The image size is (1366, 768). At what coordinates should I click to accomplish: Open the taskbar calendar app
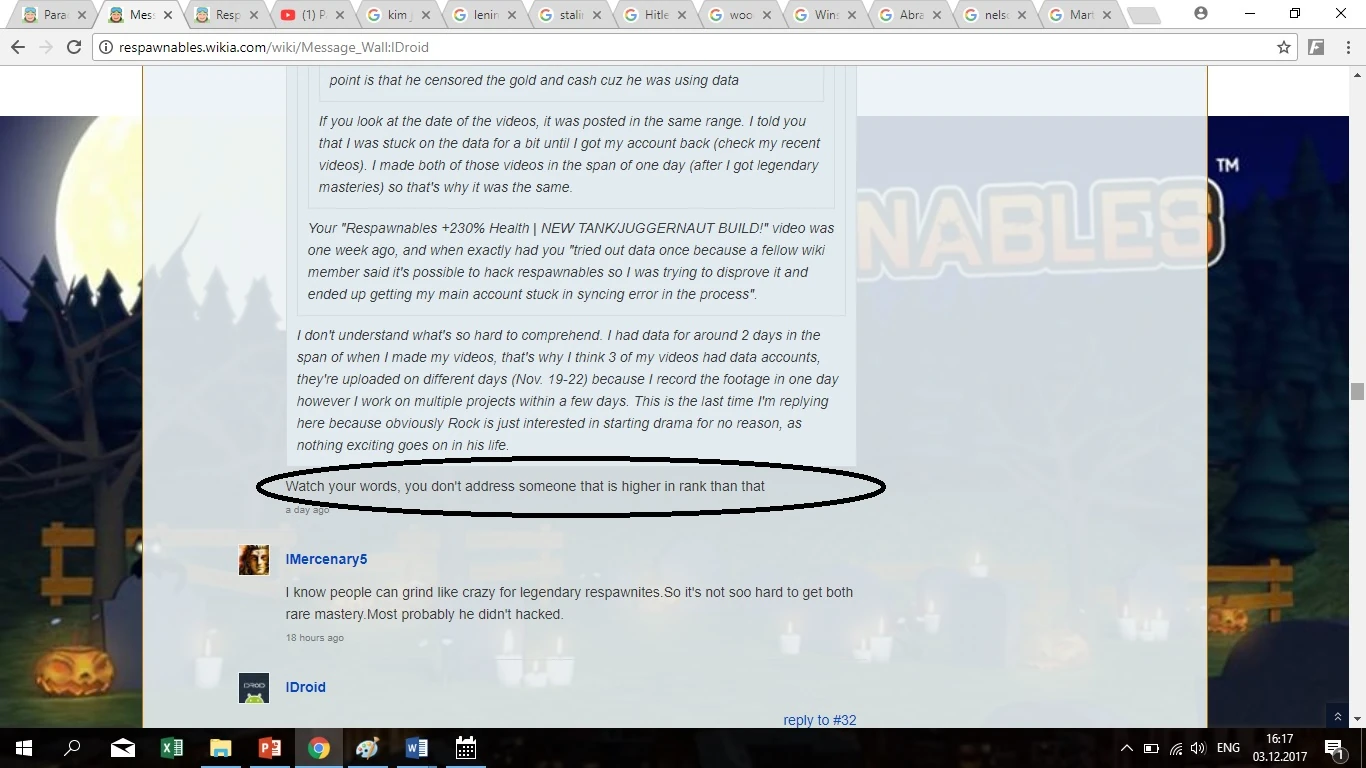click(466, 748)
